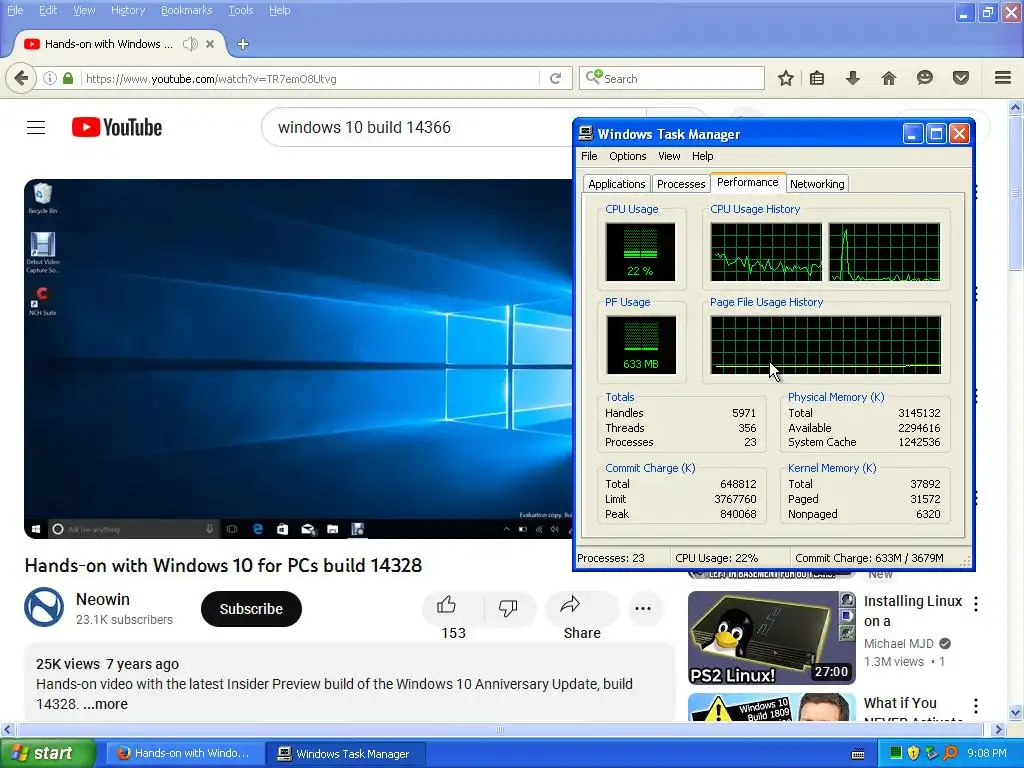Open the Downloads arrow icon

point(852,78)
